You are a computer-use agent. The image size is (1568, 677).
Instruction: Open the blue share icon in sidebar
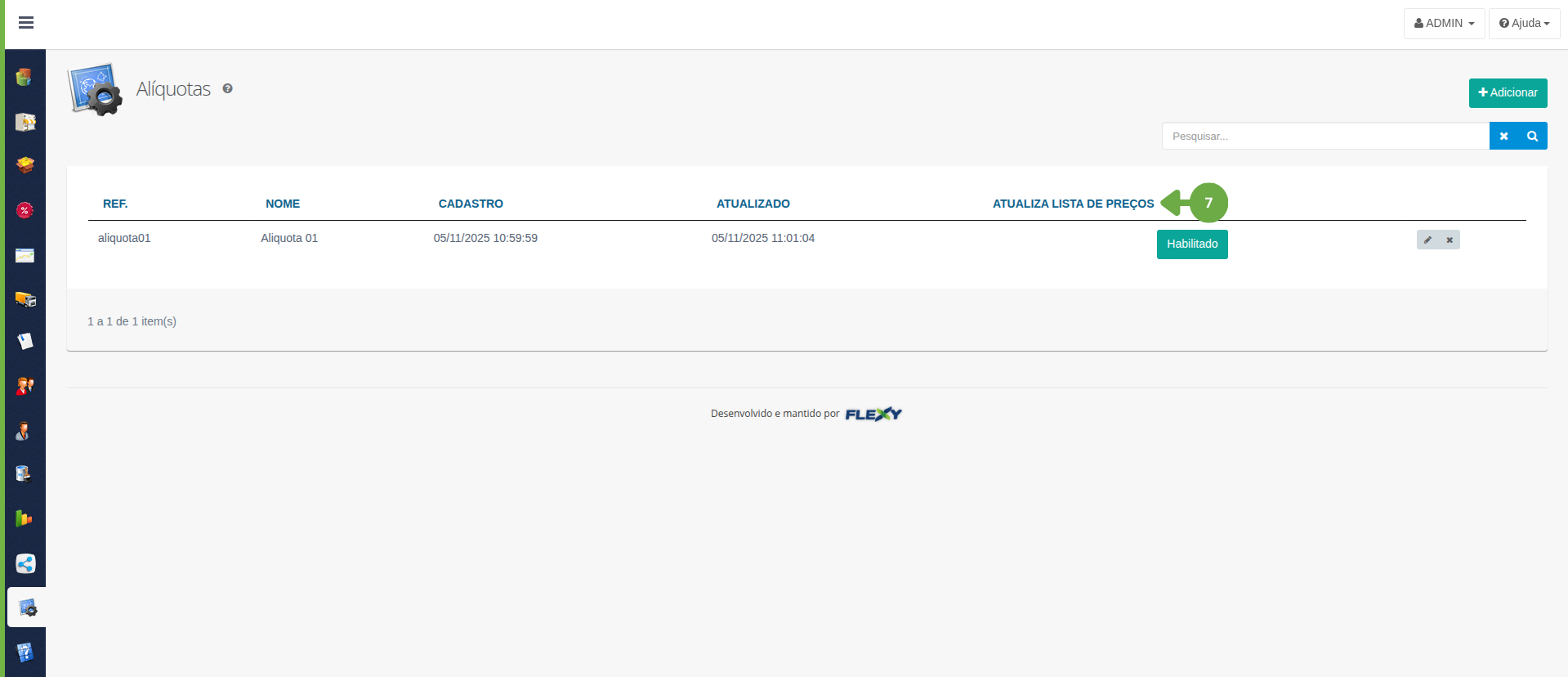pos(25,563)
